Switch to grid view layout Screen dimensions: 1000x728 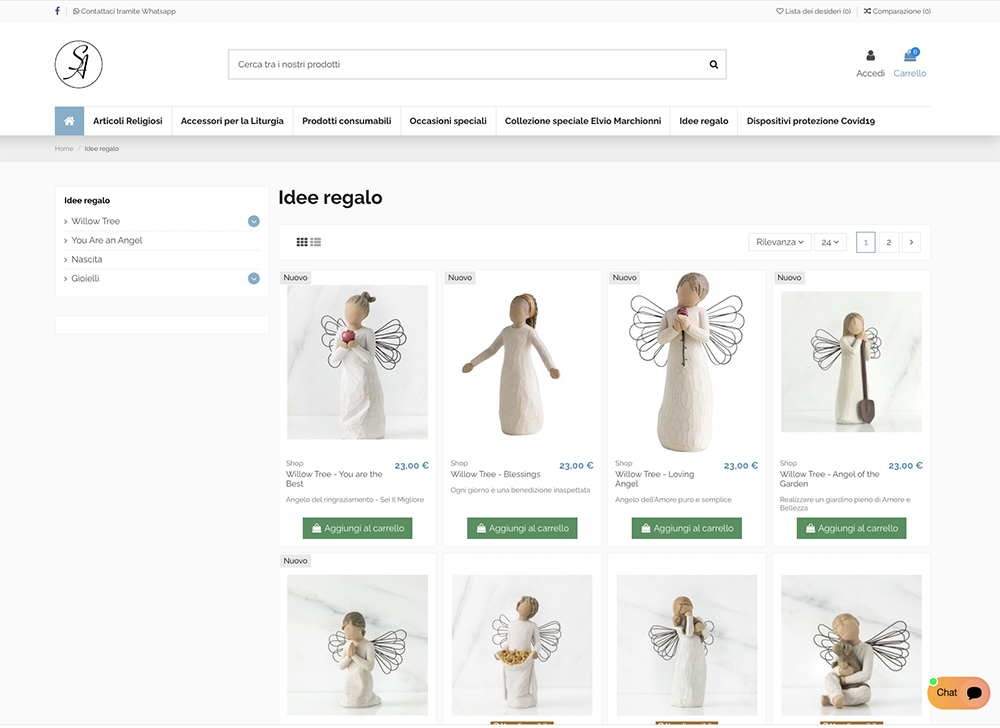click(x=302, y=242)
